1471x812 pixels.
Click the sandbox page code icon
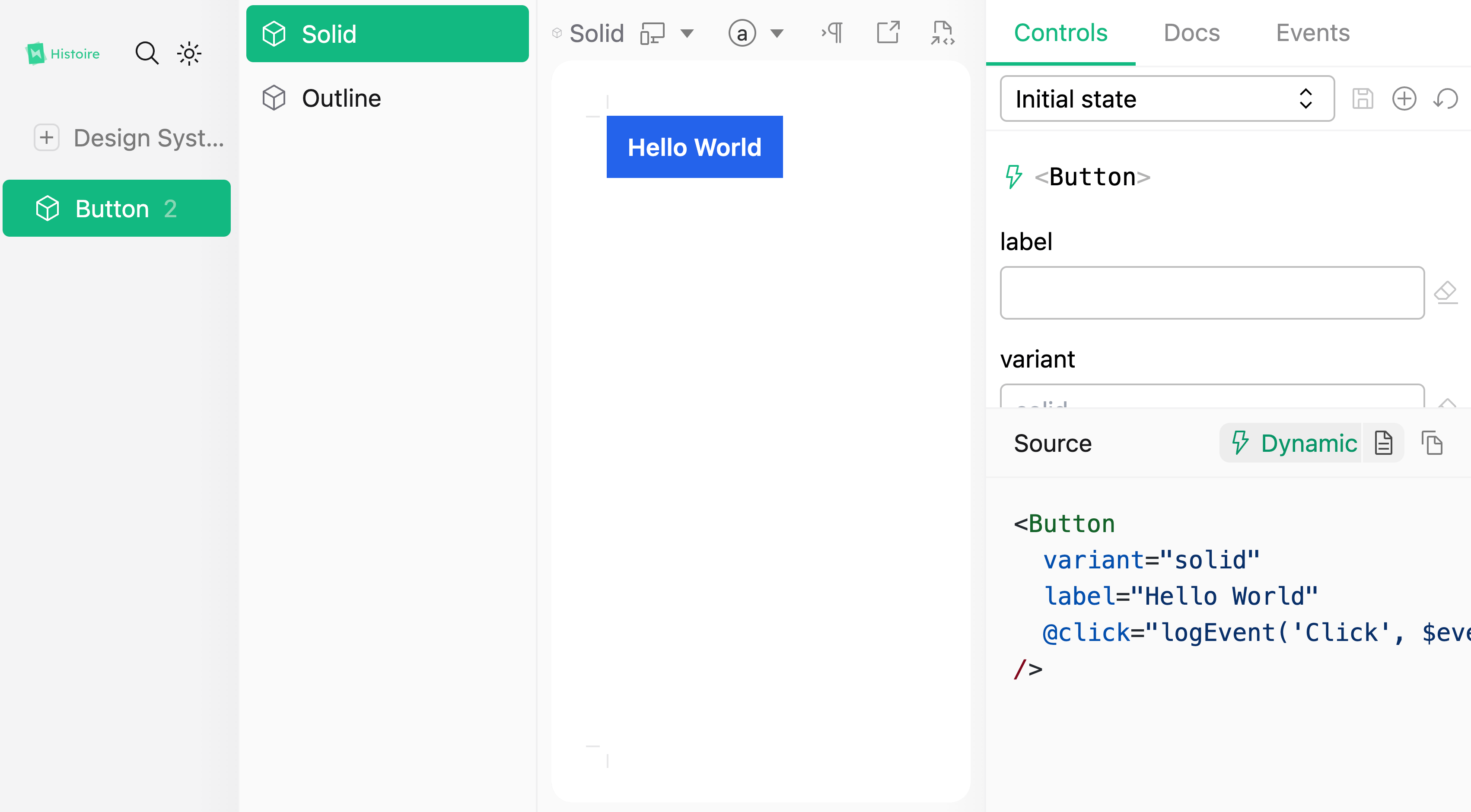943,32
